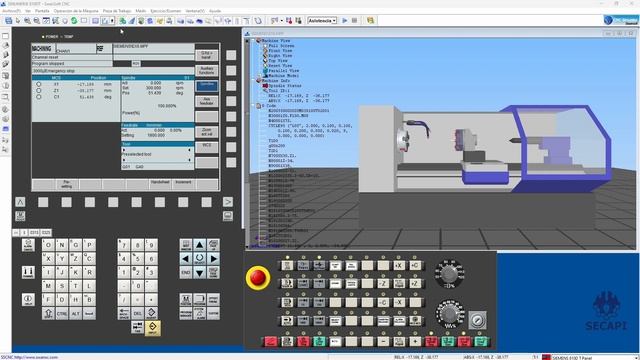Click the red reset button on bottom row
640x360 pixels.
pos(270,342)
